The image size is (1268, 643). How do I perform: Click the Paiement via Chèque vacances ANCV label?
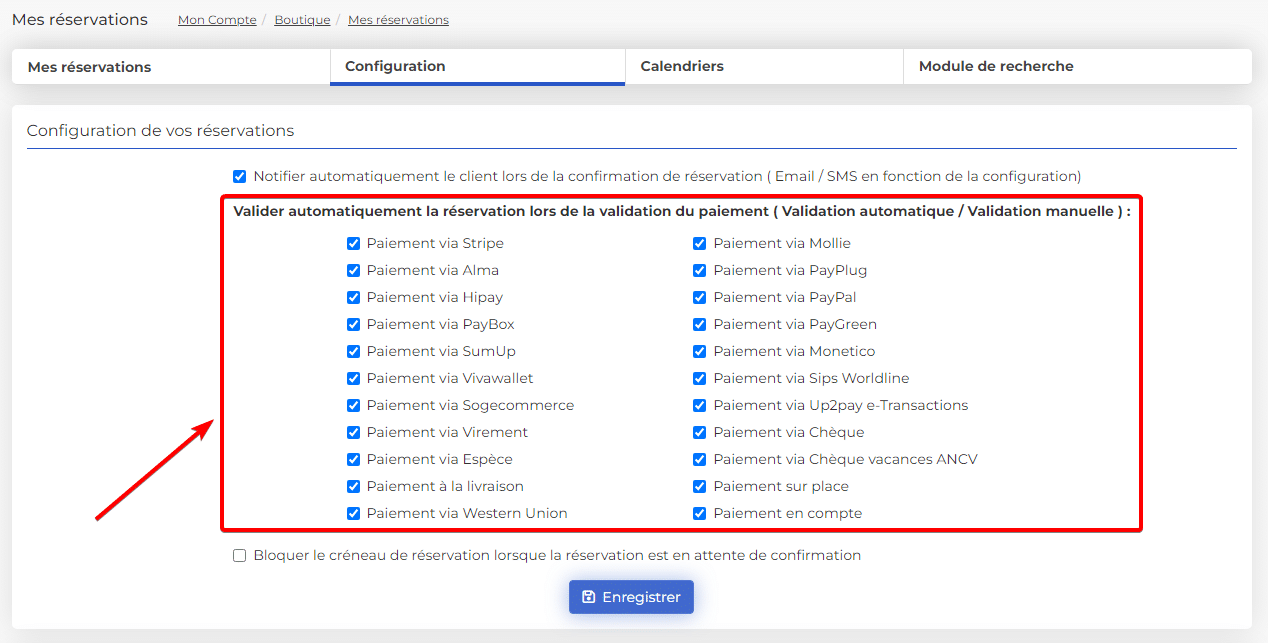(x=846, y=459)
